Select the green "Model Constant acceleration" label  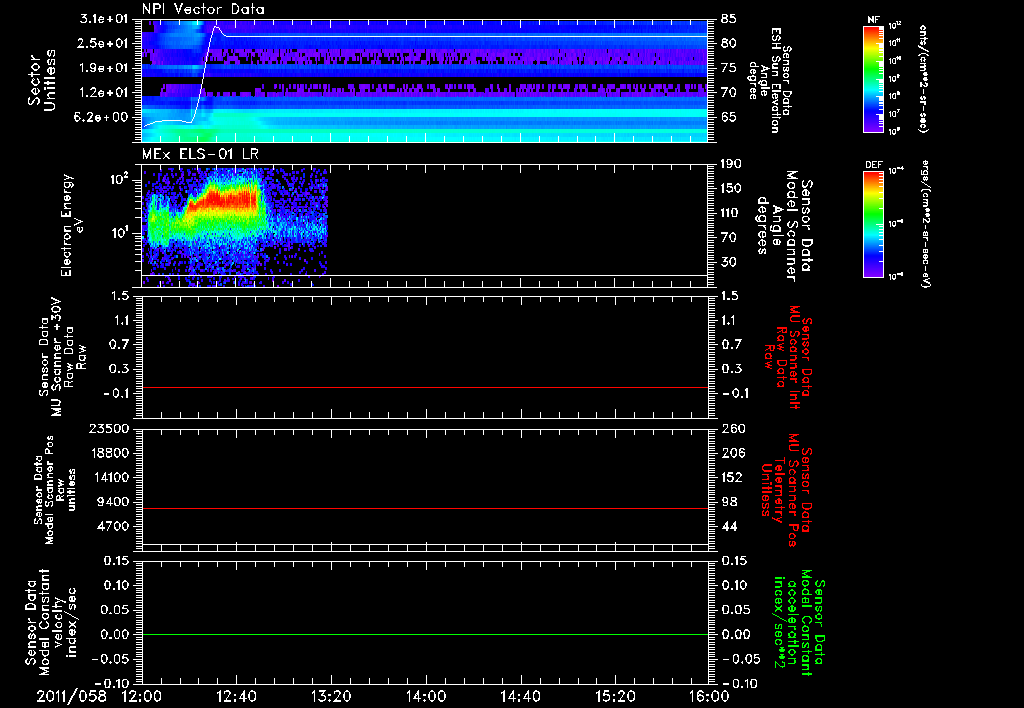[x=799, y=622]
